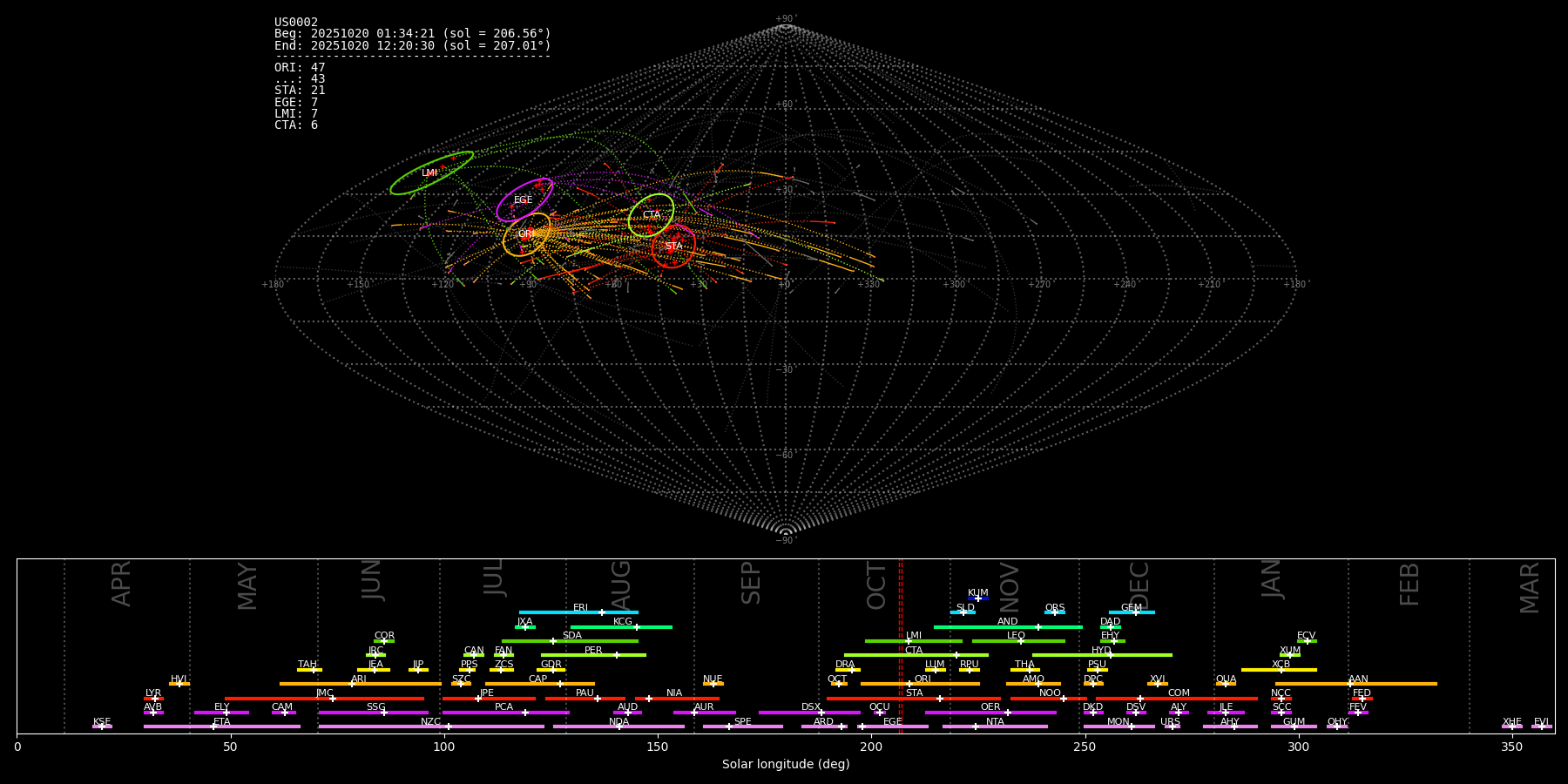Click the KUM shower bar in timeline
1568x784 pixels.
click(978, 598)
